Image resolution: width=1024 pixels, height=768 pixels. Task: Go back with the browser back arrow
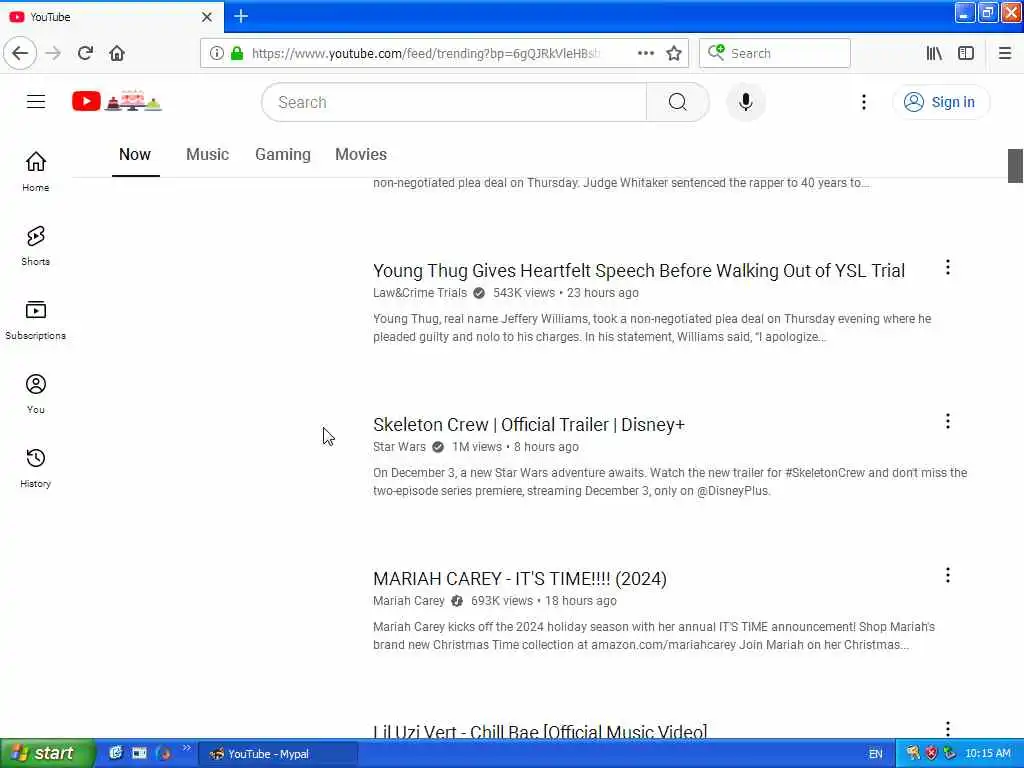[20, 53]
